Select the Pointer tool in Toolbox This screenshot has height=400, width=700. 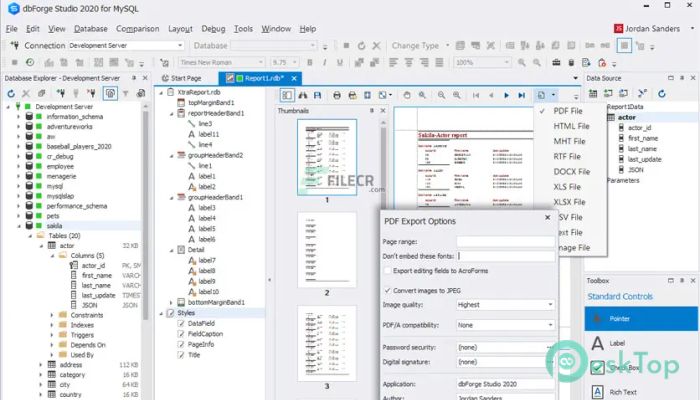click(641, 319)
